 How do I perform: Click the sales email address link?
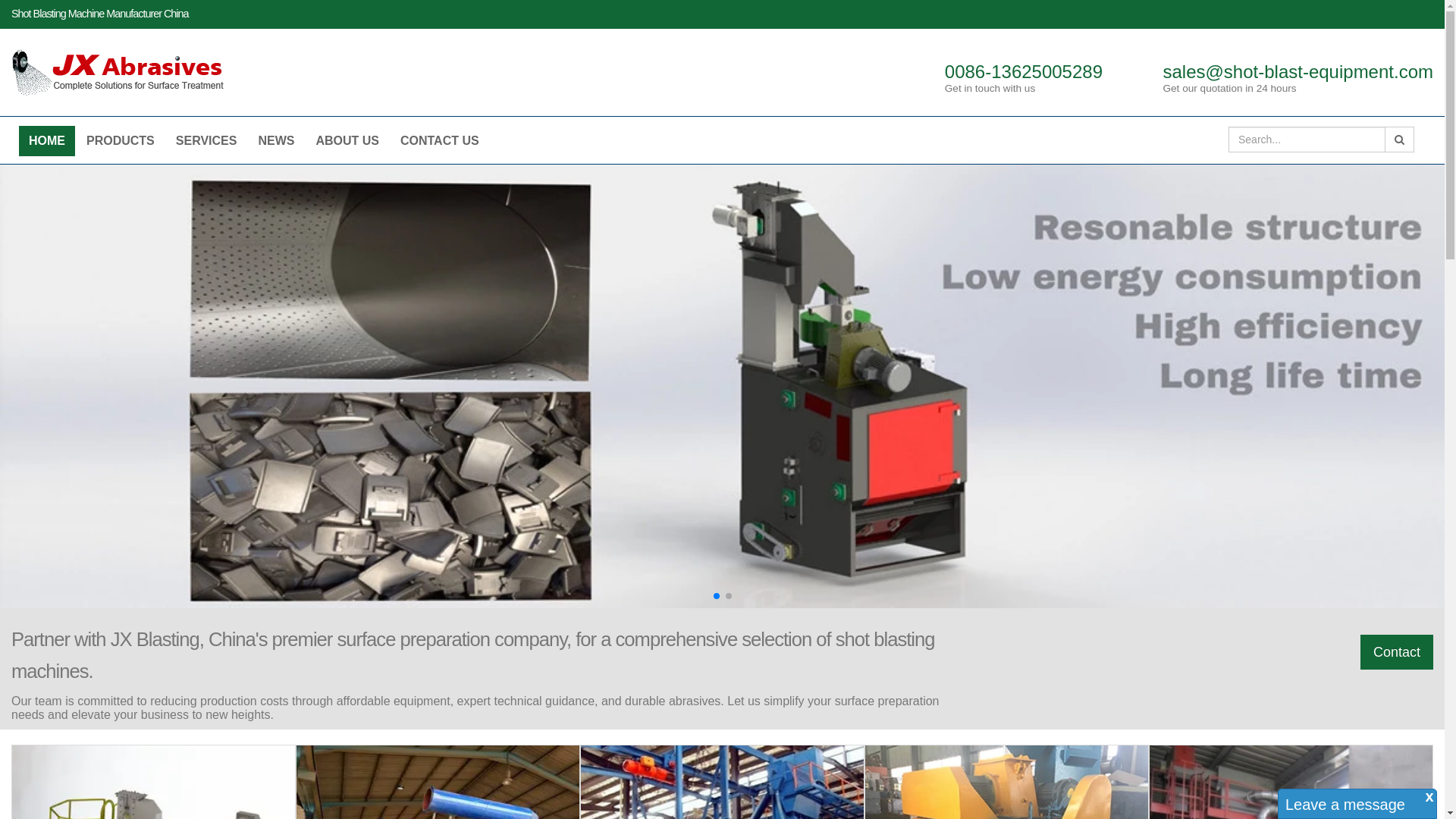pyautogui.click(x=1297, y=72)
